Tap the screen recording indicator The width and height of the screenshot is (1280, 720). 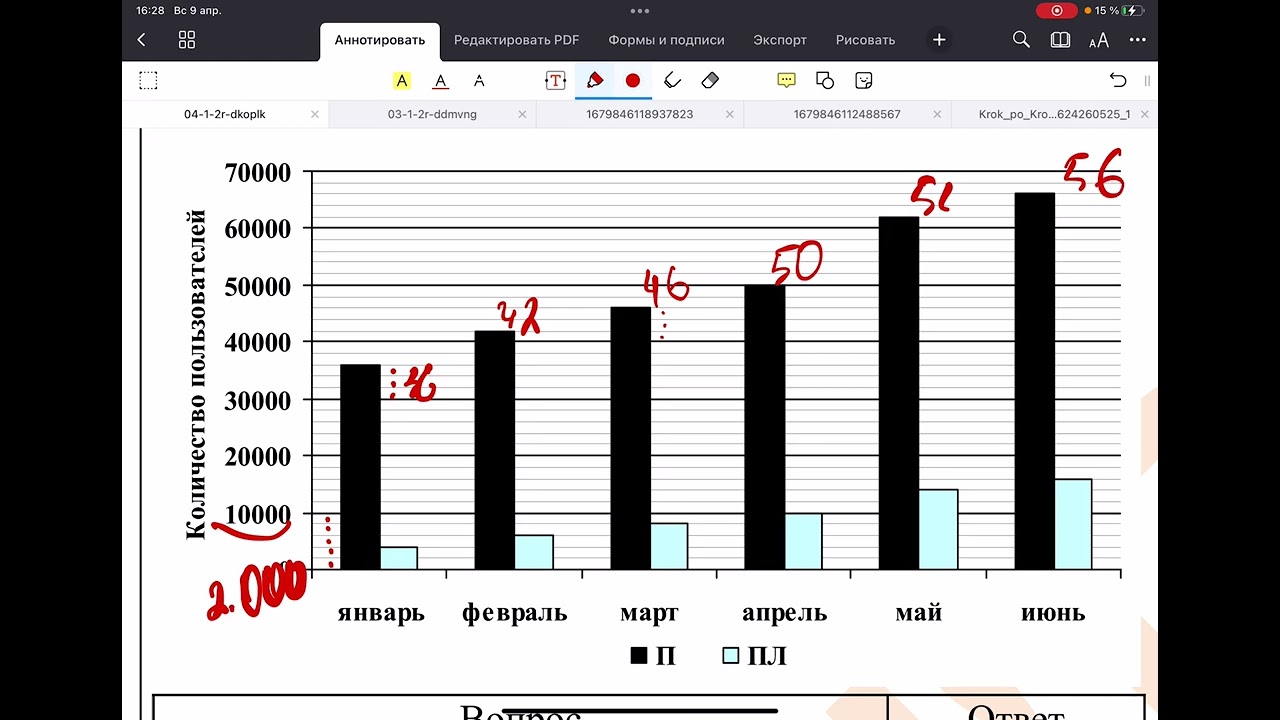[1057, 11]
